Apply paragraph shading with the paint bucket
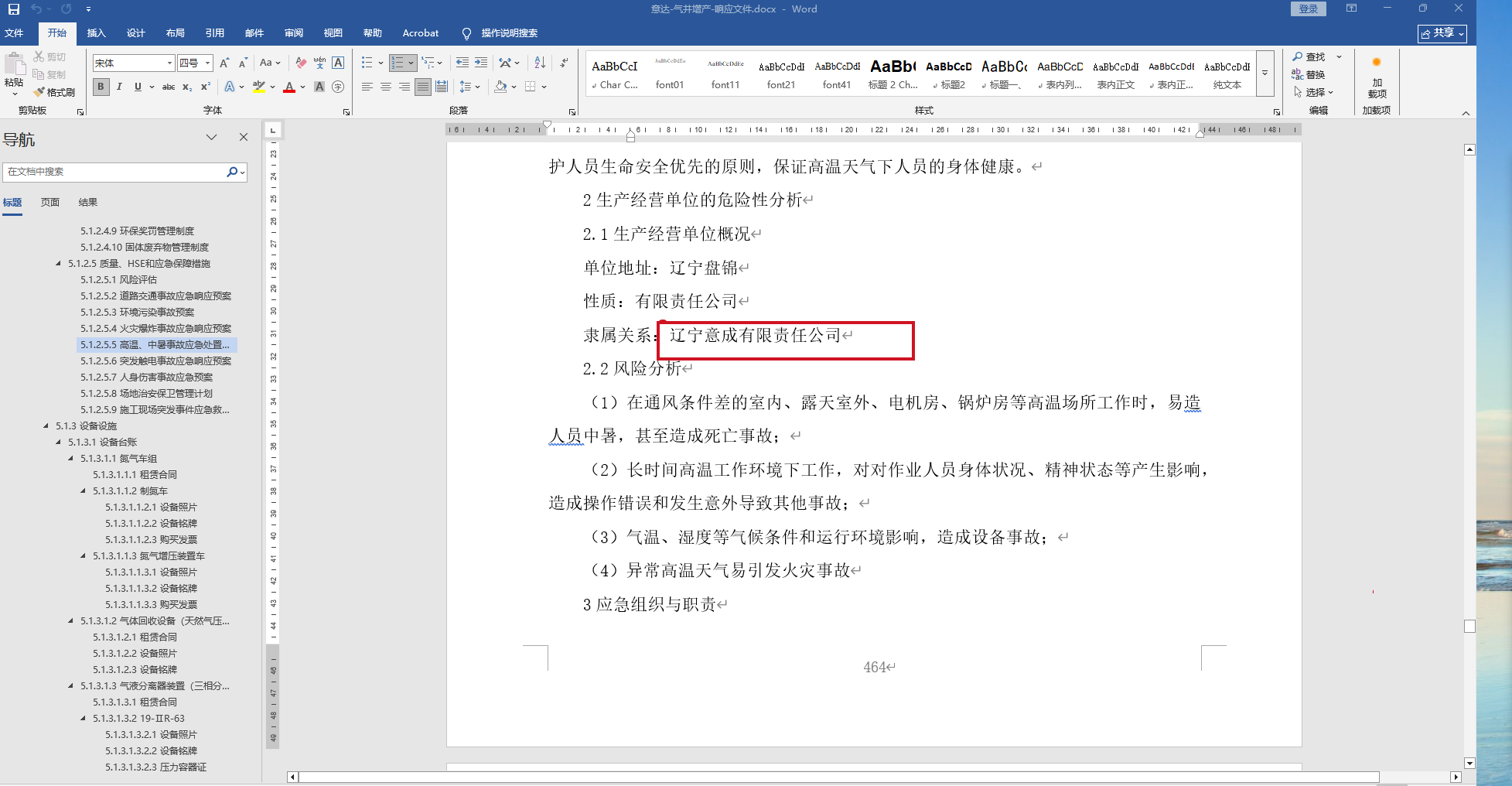The image size is (1512, 786). click(500, 87)
